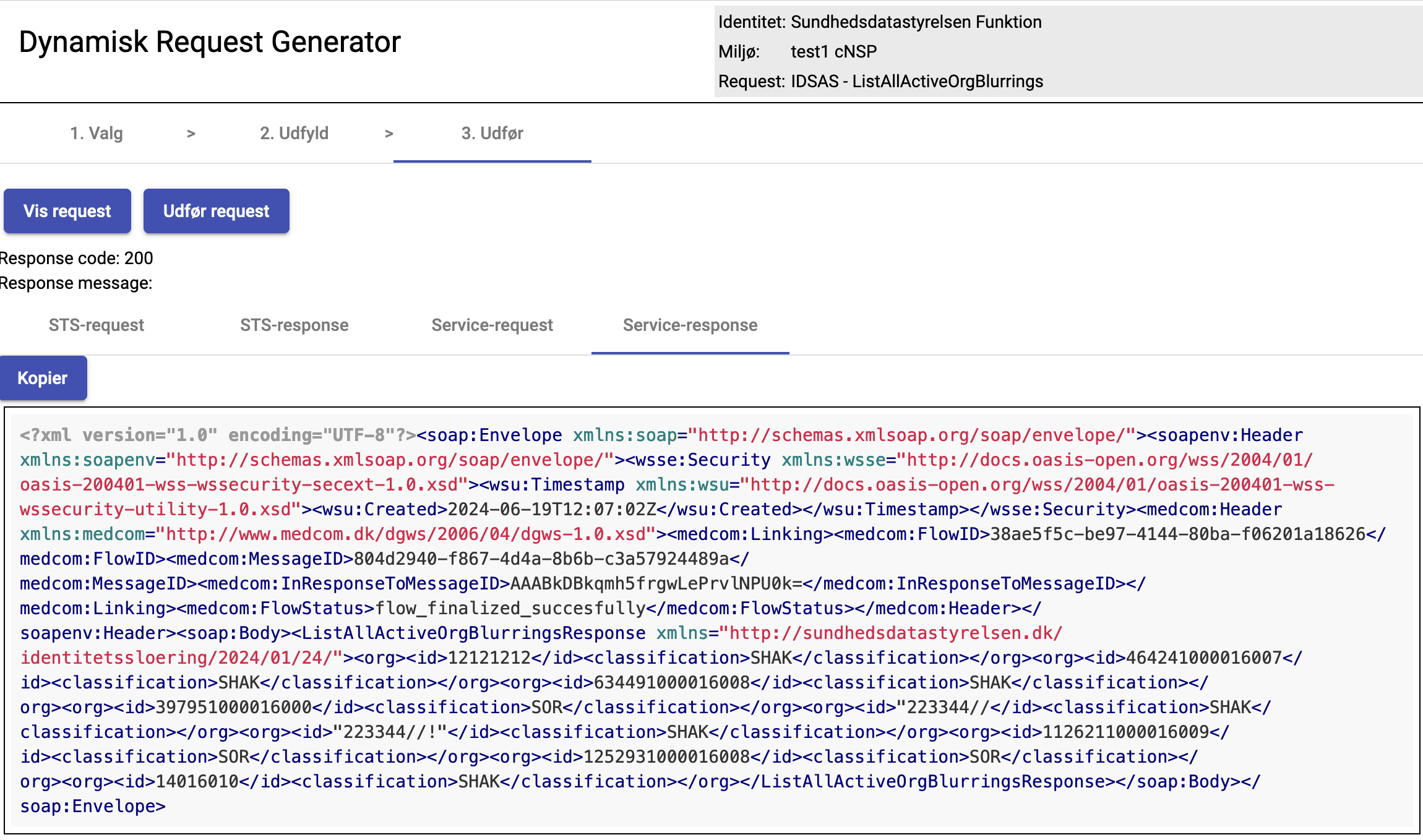1423x840 pixels.
Task: Click the Identitet Sundhedsdatastyrelsen Funktion text
Action: pyautogui.click(x=879, y=22)
